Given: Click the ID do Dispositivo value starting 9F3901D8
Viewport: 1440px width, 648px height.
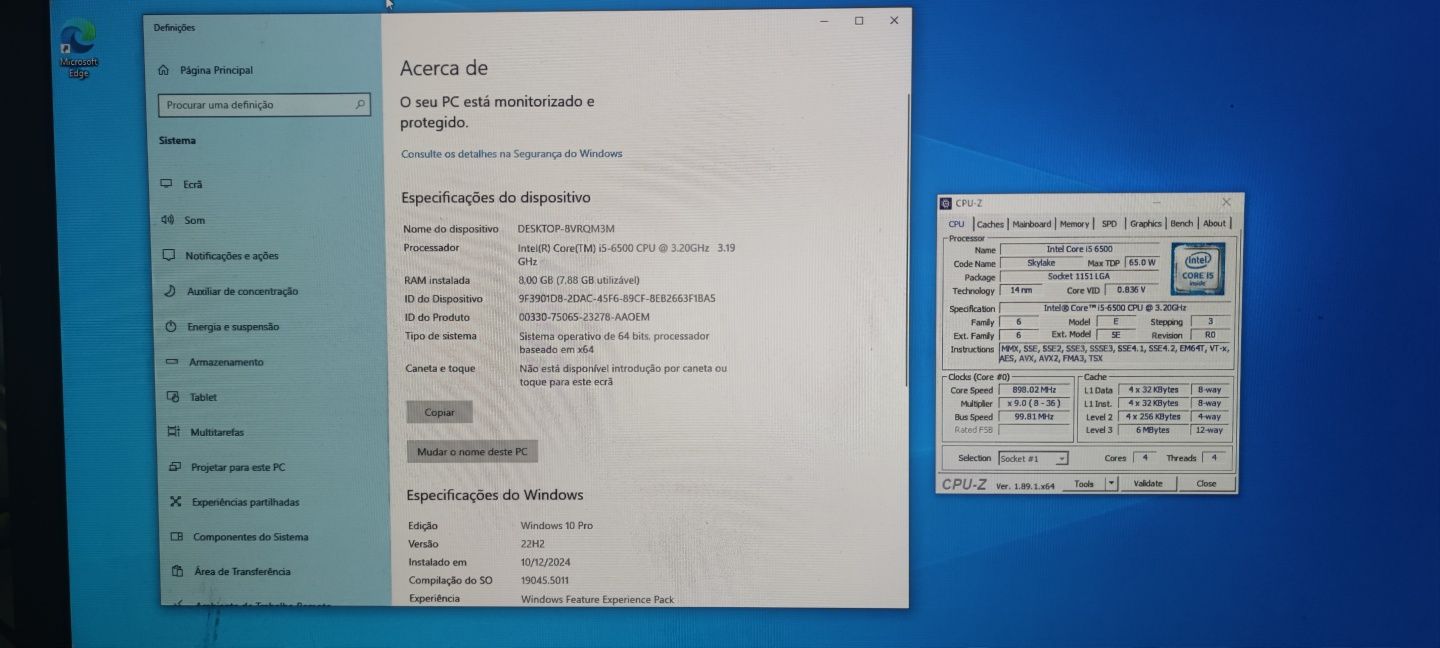Looking at the screenshot, I should point(617,298).
